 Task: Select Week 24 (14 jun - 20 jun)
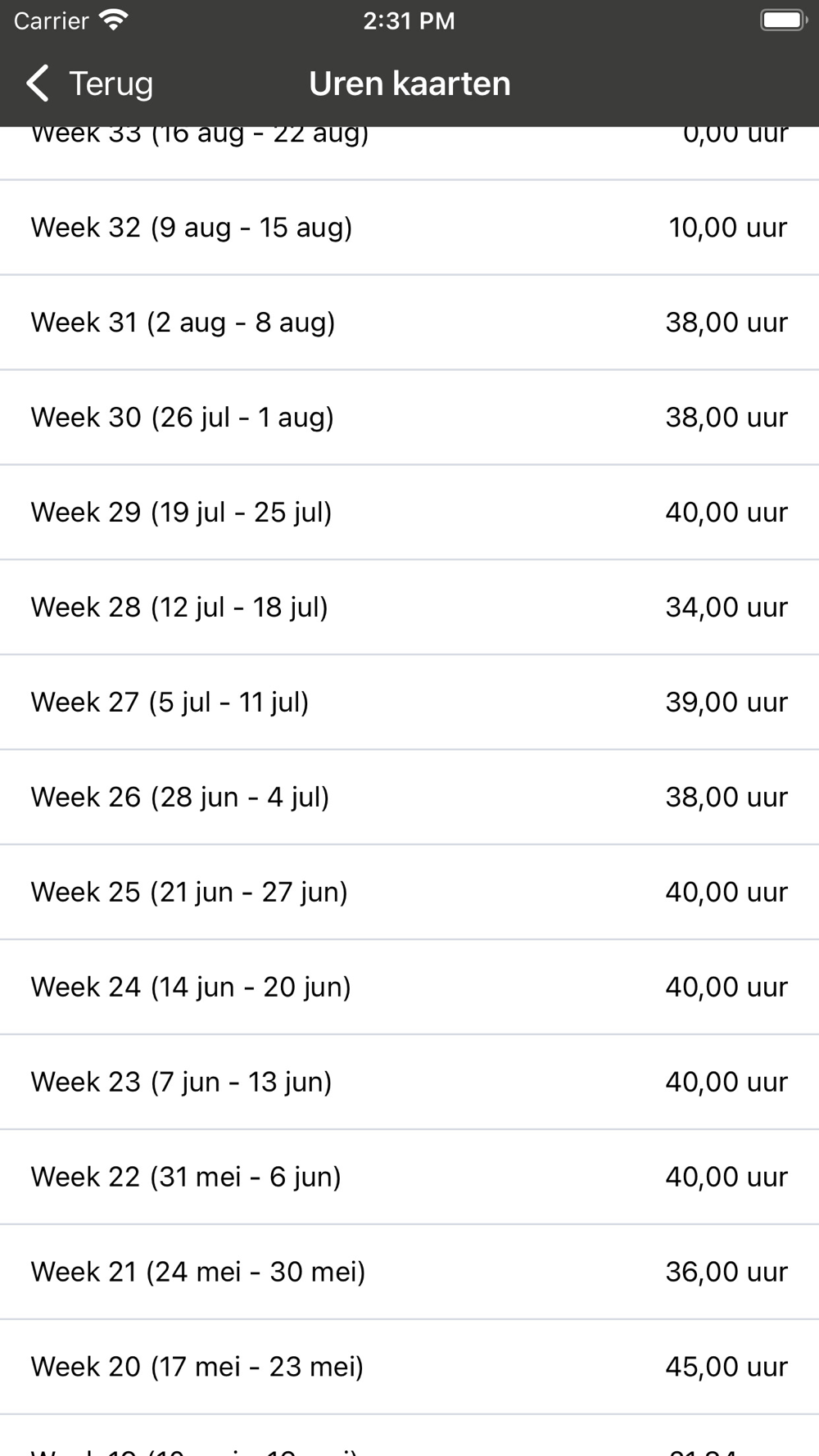409,988
